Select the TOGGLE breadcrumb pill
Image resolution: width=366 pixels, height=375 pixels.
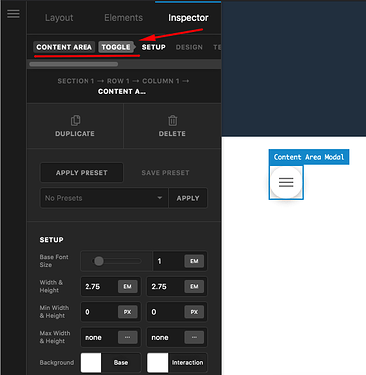(116, 47)
